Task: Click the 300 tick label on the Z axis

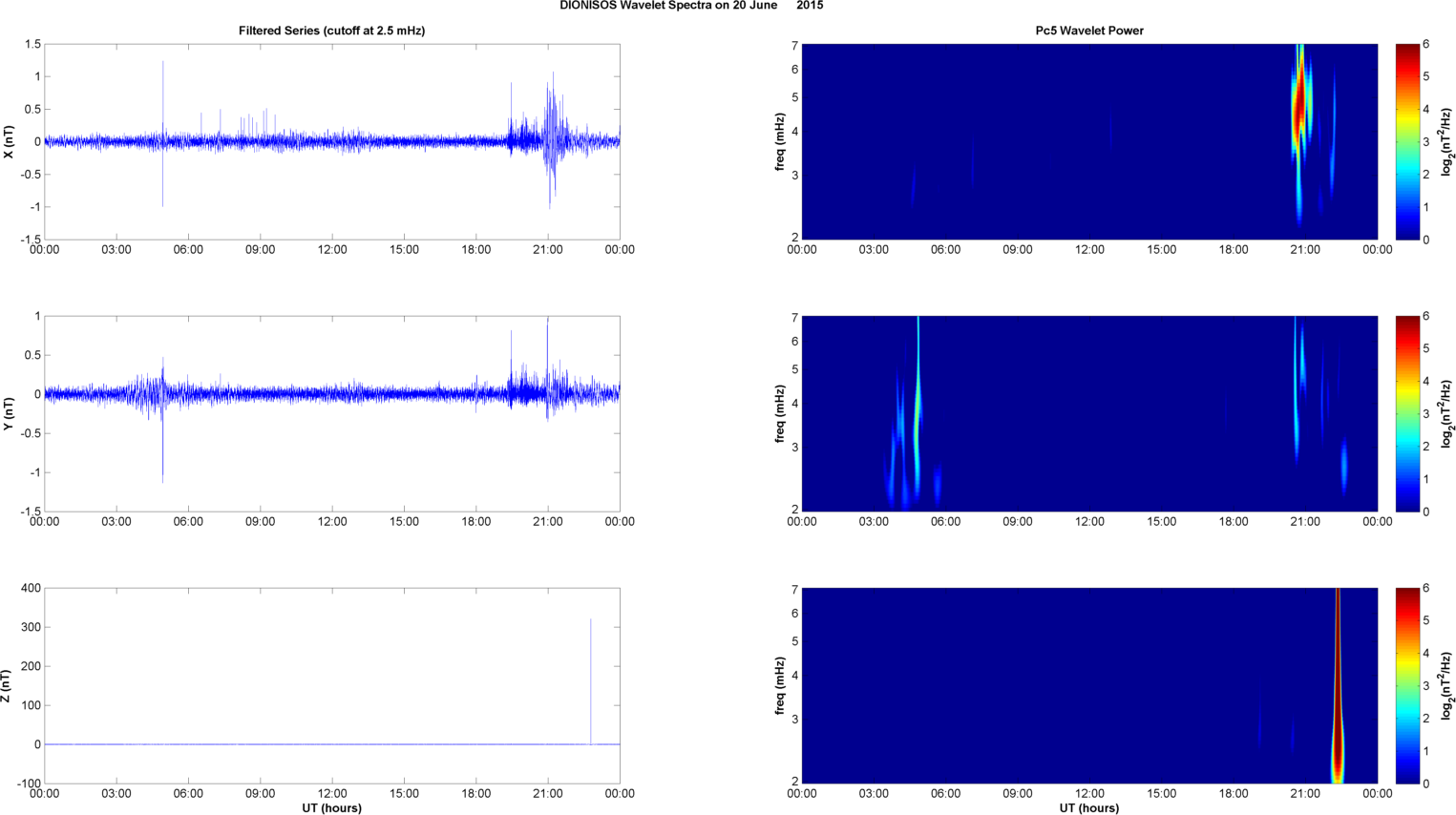Action: coord(31,627)
